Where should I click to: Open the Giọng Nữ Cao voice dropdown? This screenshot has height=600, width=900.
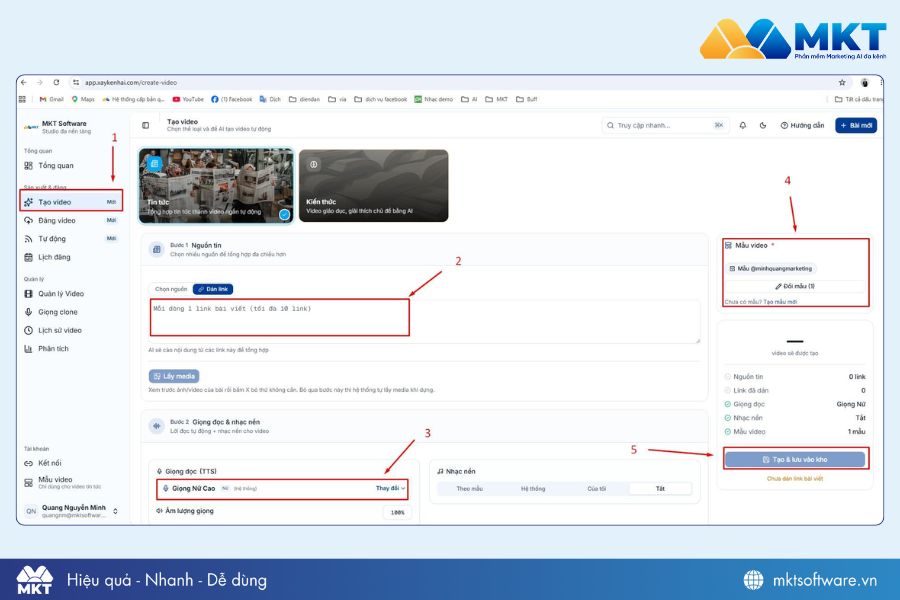tap(282, 488)
